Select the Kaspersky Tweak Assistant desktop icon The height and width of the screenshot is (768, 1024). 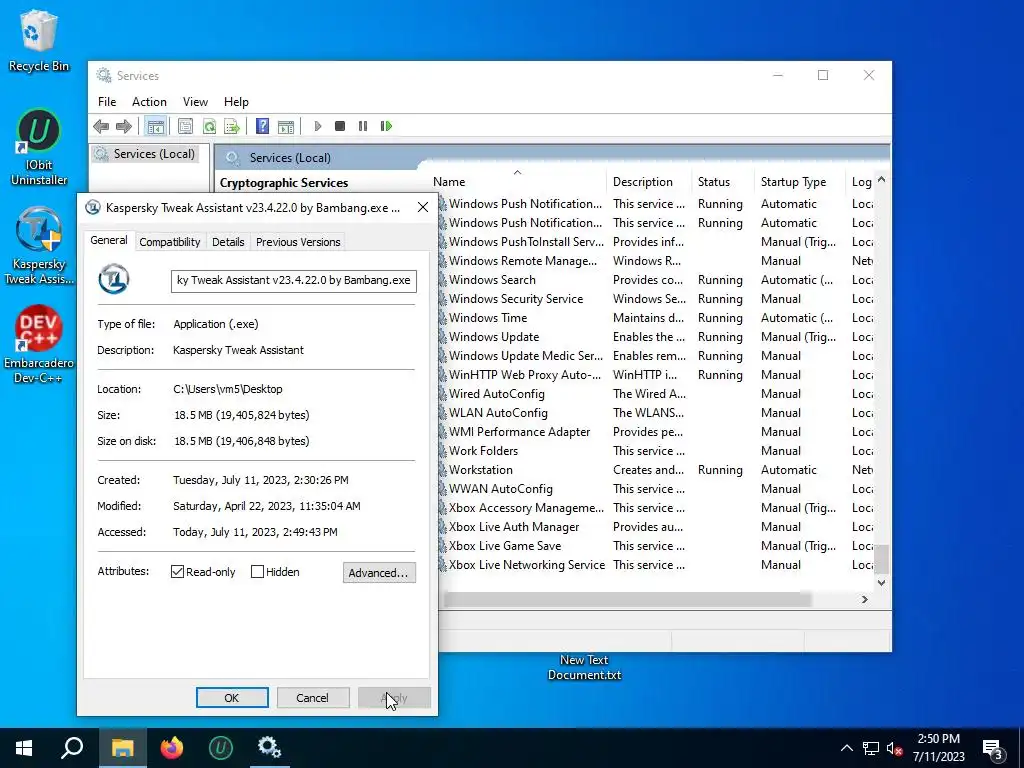pos(39,246)
